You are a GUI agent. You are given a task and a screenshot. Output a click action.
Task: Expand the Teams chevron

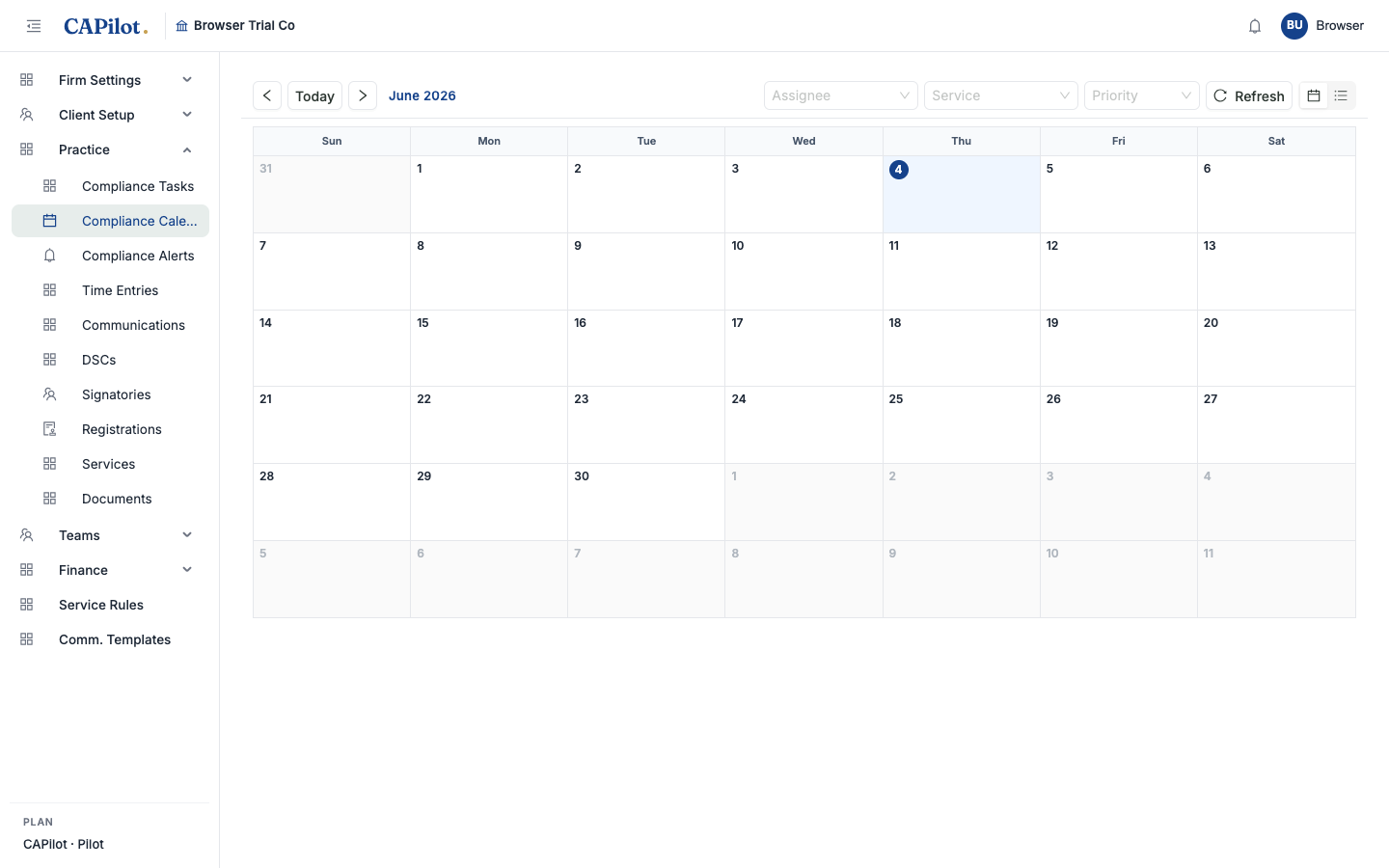click(x=187, y=535)
